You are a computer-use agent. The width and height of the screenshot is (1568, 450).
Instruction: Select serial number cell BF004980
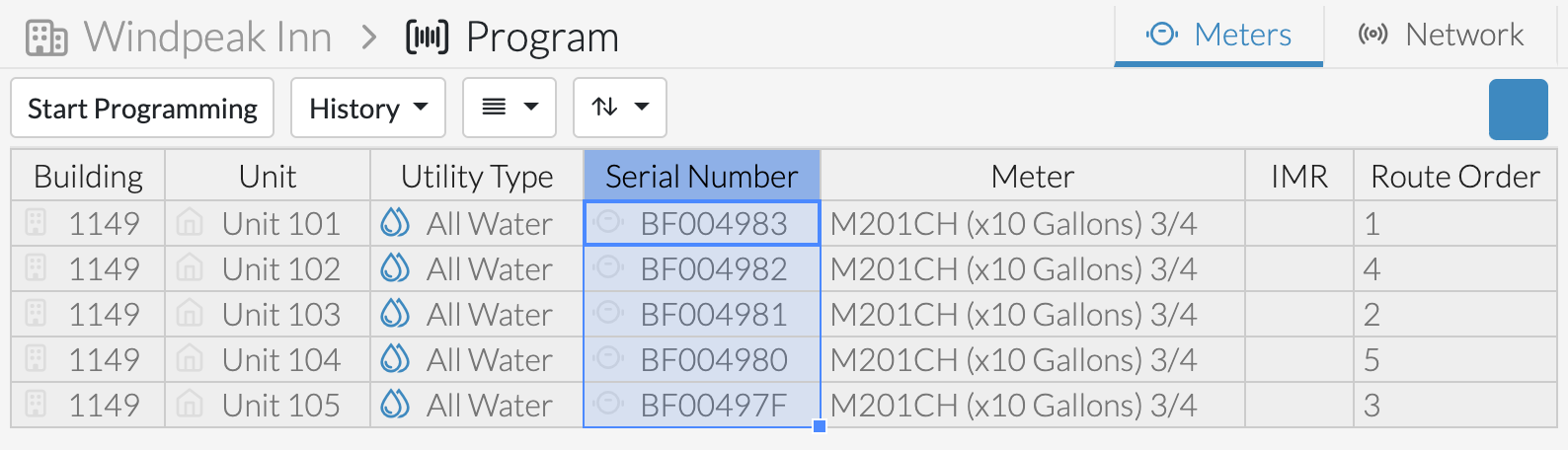702,359
